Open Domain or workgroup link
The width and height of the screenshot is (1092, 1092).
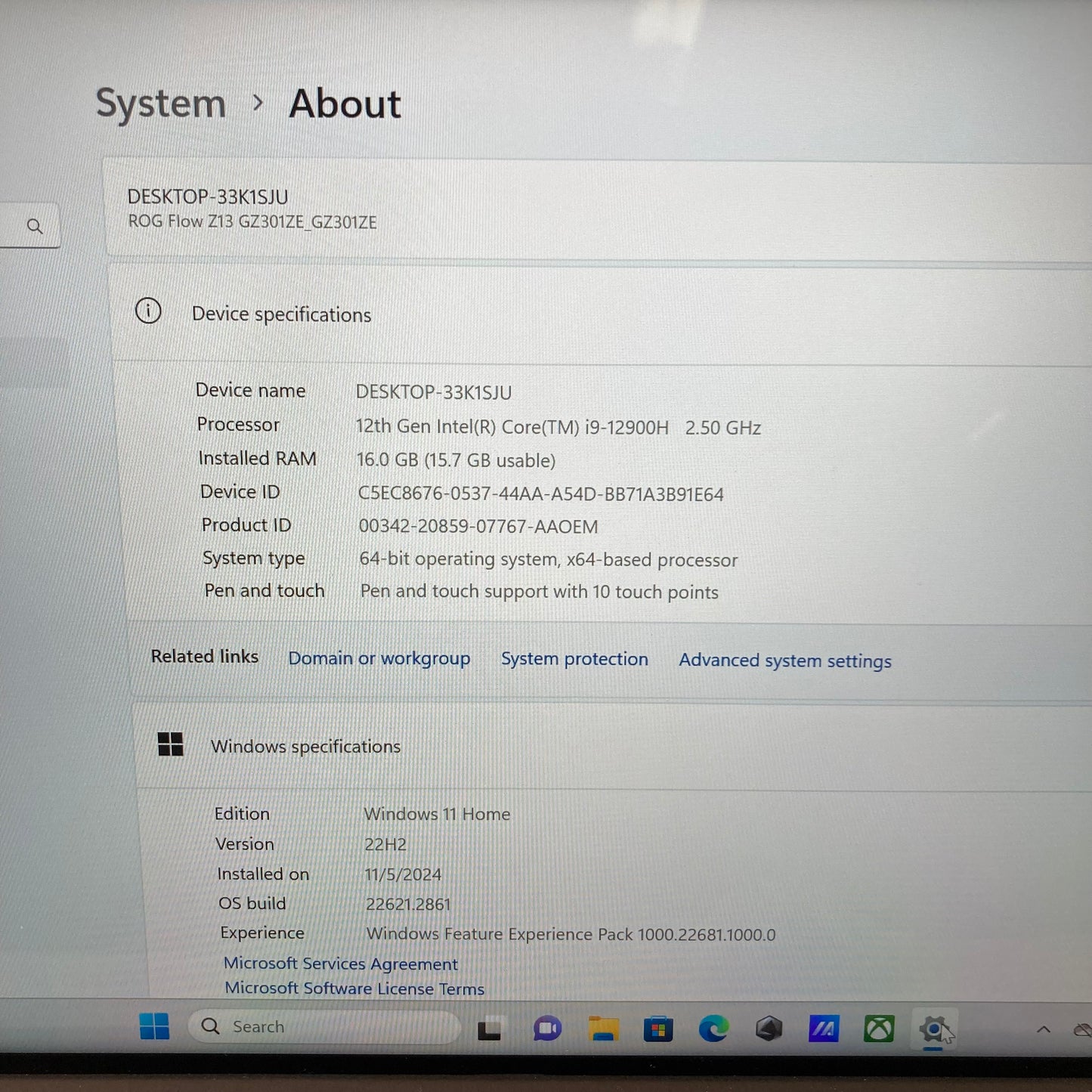point(379,658)
